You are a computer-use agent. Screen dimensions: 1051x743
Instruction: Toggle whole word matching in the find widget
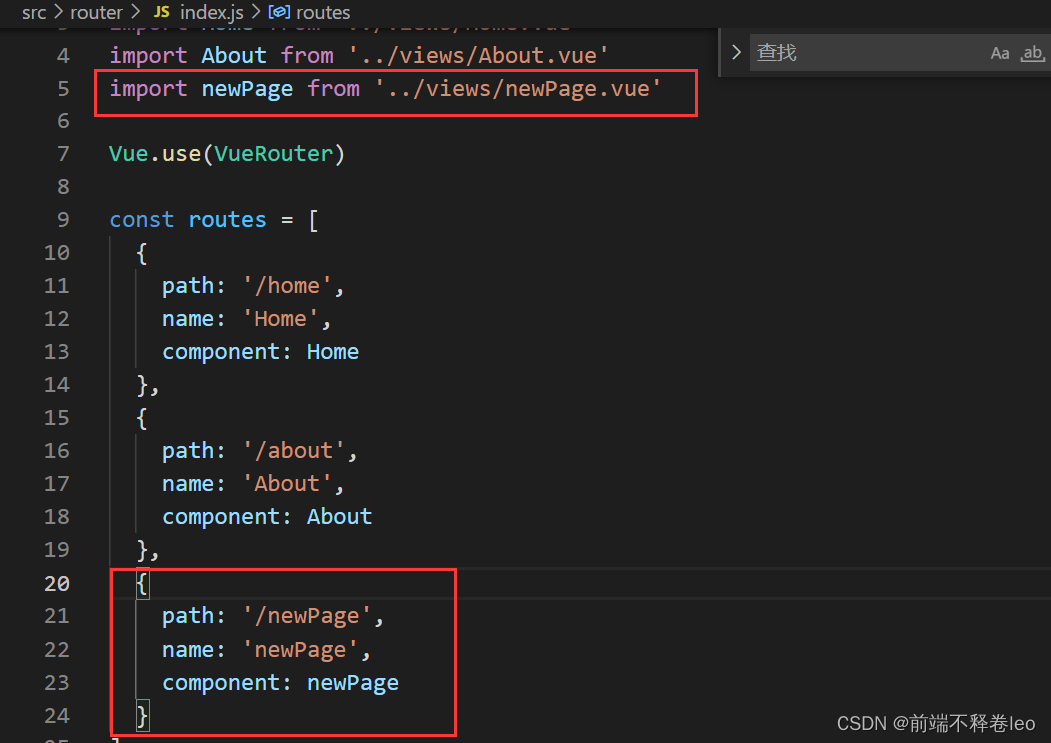1031,53
